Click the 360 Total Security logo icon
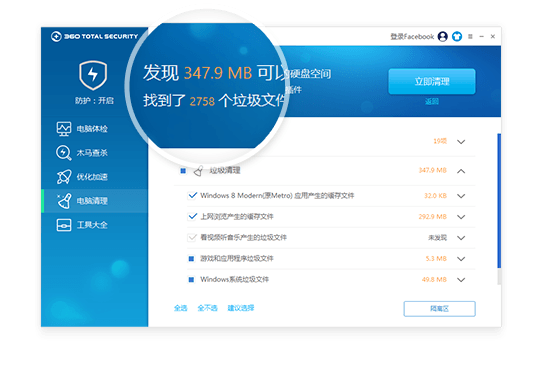Image resolution: width=540 pixels, height=365 pixels. pyautogui.click(x=56, y=36)
